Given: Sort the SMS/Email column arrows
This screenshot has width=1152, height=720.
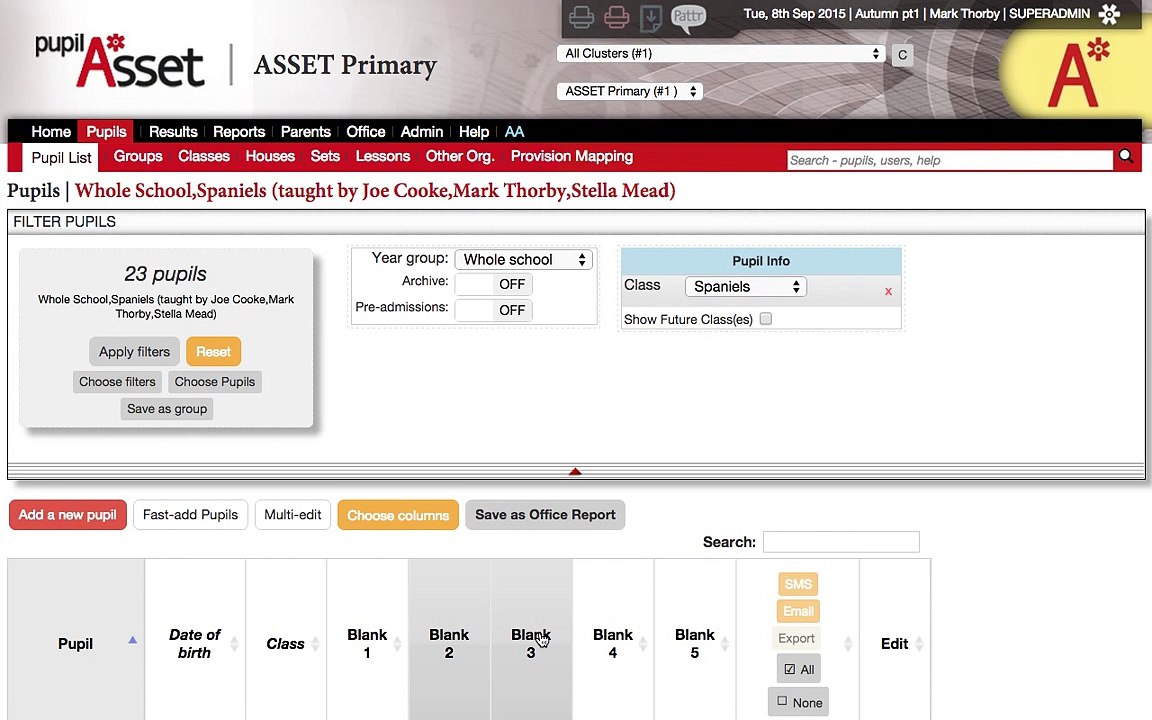Looking at the screenshot, I should tap(848, 644).
